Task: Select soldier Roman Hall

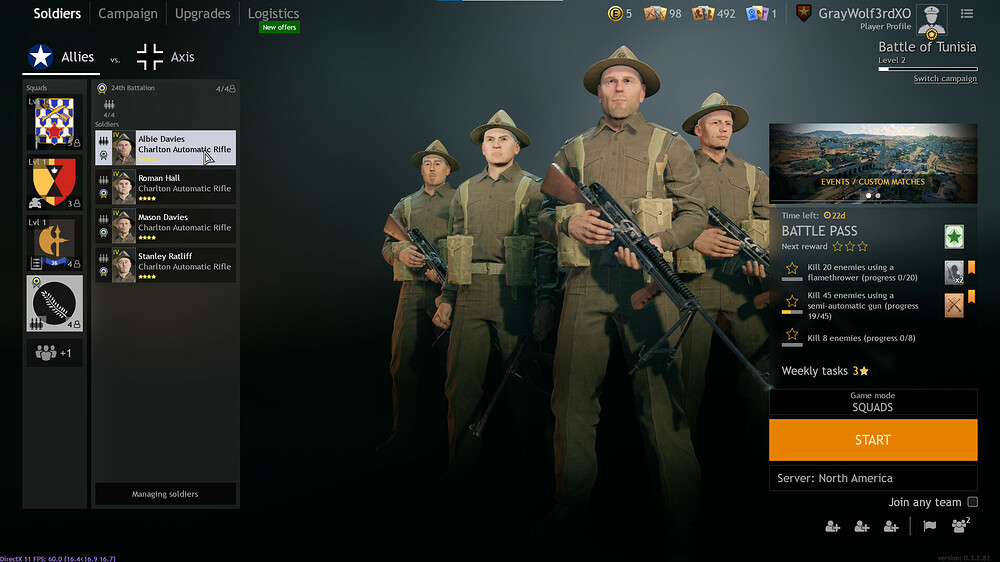Action: 165,187
